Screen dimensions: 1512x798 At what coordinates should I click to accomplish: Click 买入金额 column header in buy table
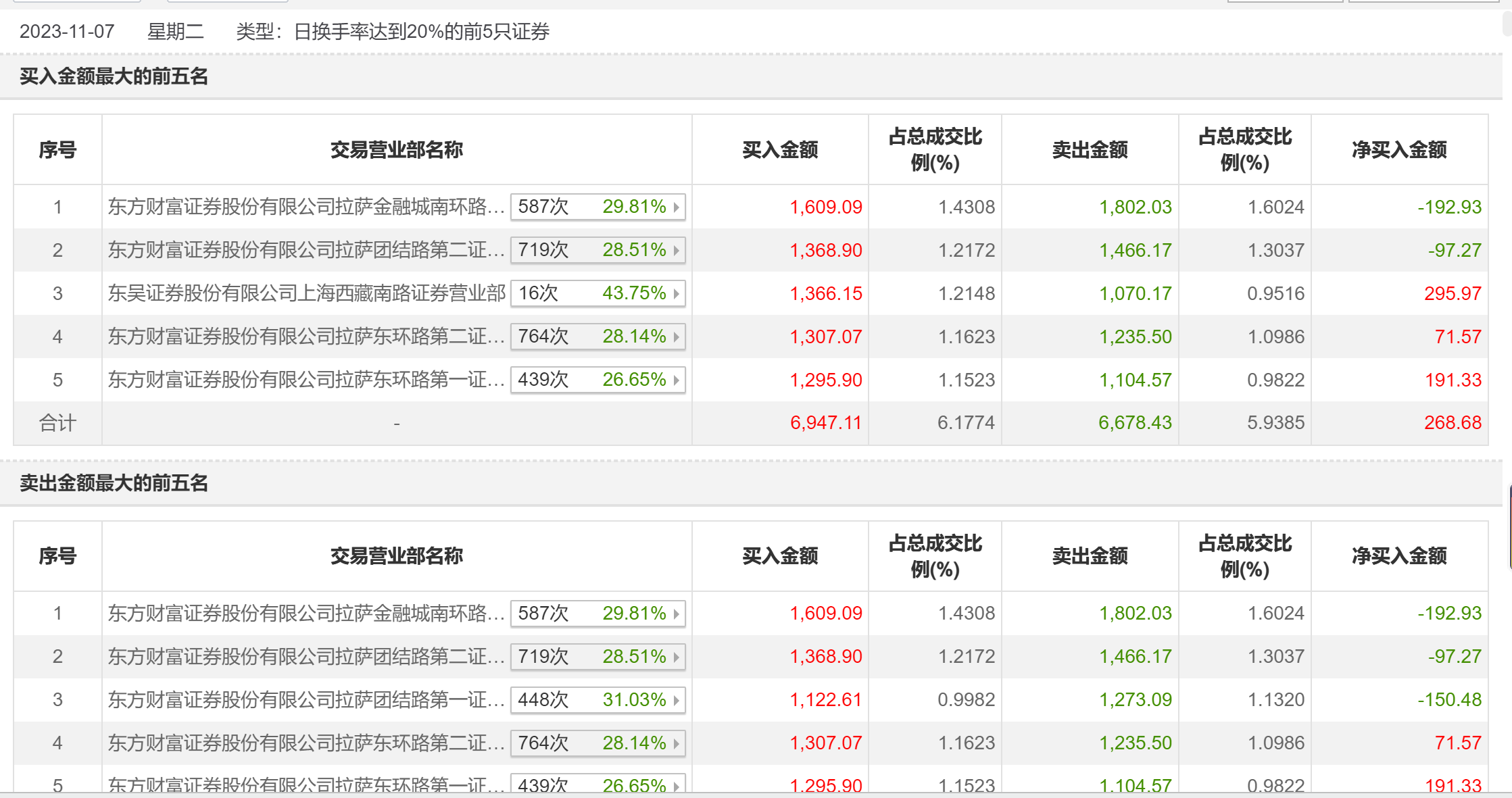tap(780, 150)
